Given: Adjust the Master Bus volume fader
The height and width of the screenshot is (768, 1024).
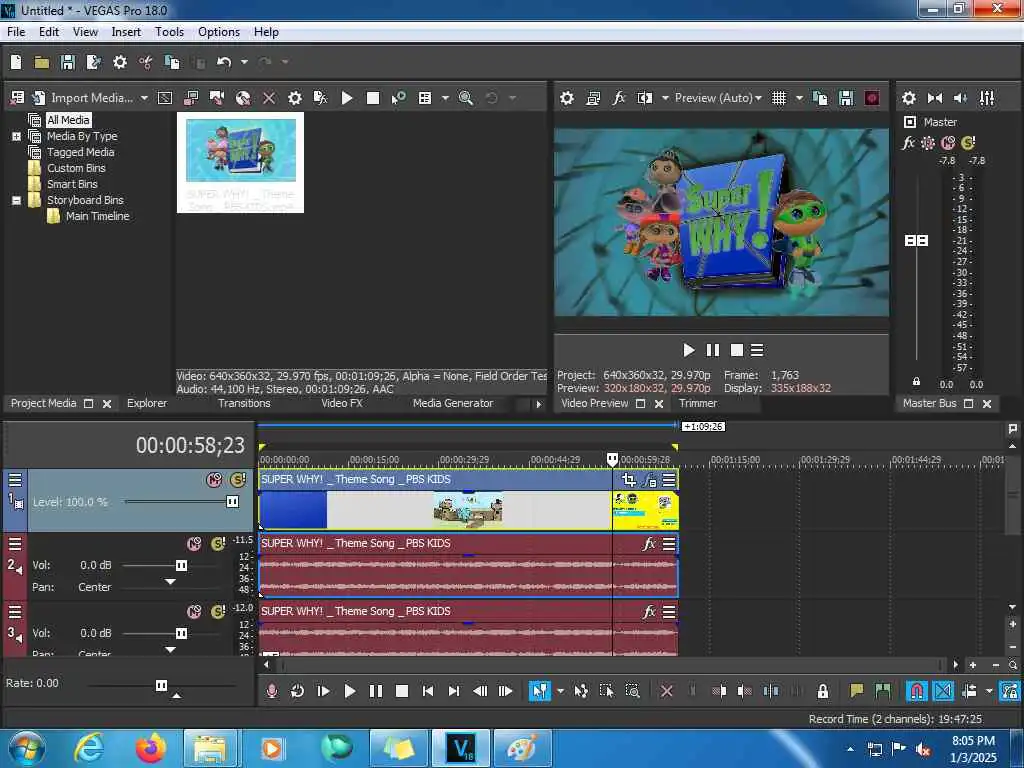Looking at the screenshot, I should click(x=916, y=240).
